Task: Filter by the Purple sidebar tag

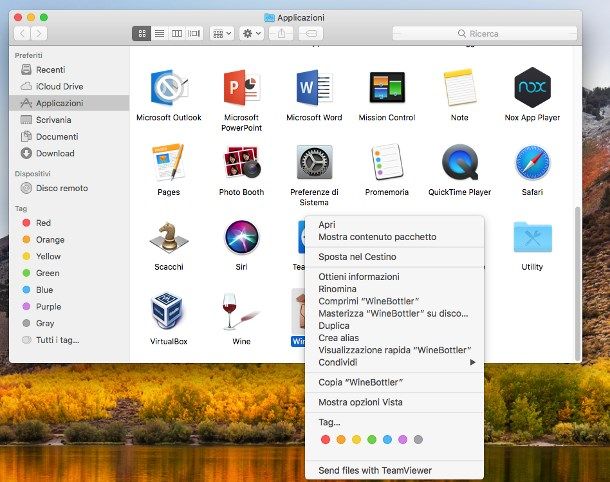Action: [x=69, y=307]
